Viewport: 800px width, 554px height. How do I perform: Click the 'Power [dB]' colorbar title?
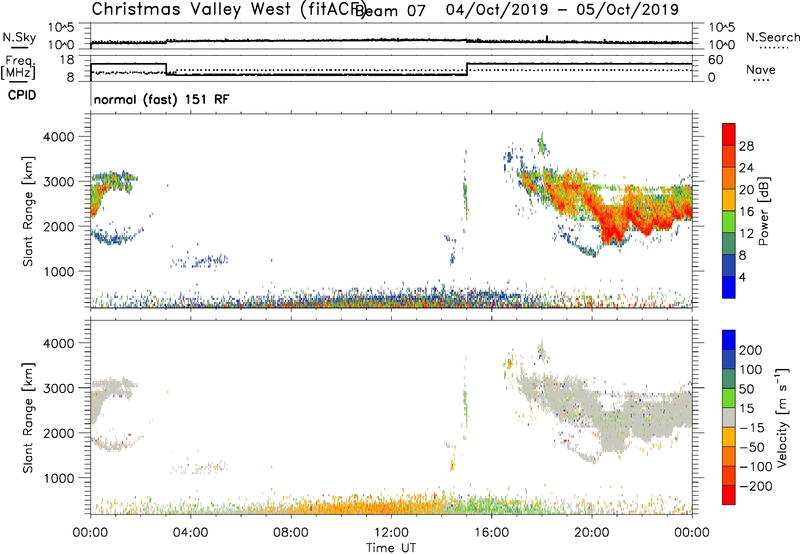(763, 211)
